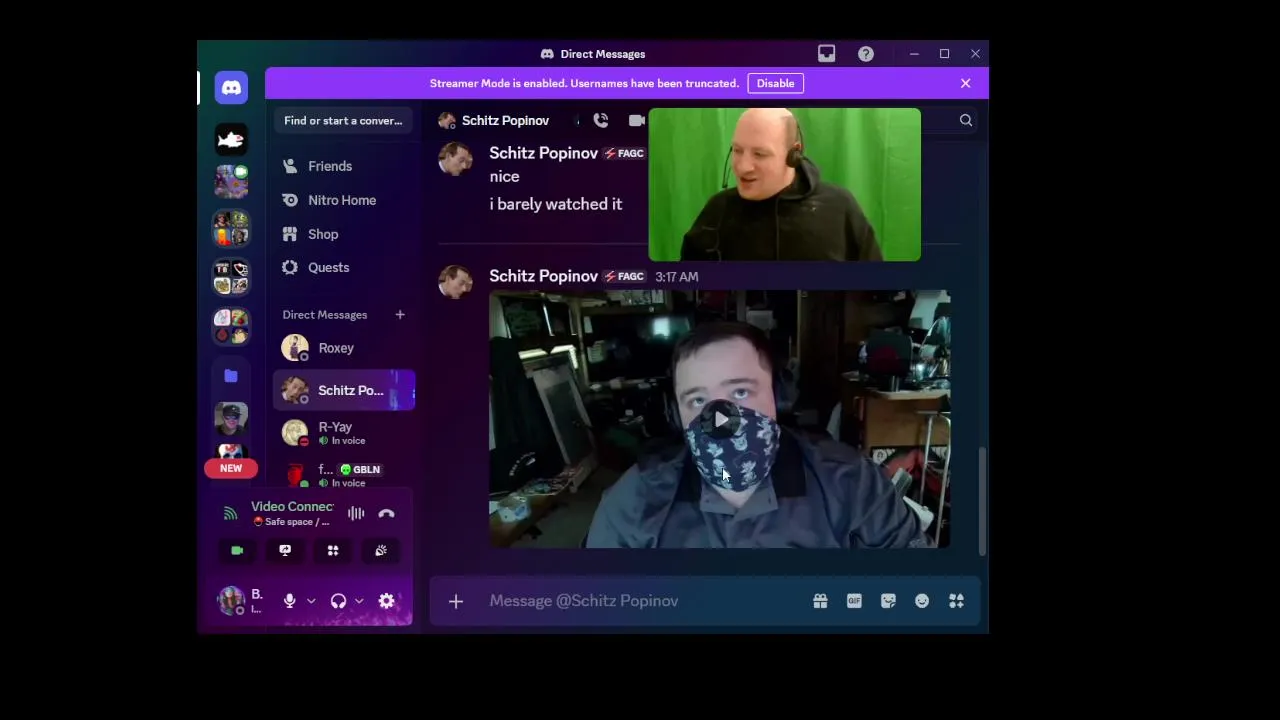Mute the microphone

click(x=290, y=601)
